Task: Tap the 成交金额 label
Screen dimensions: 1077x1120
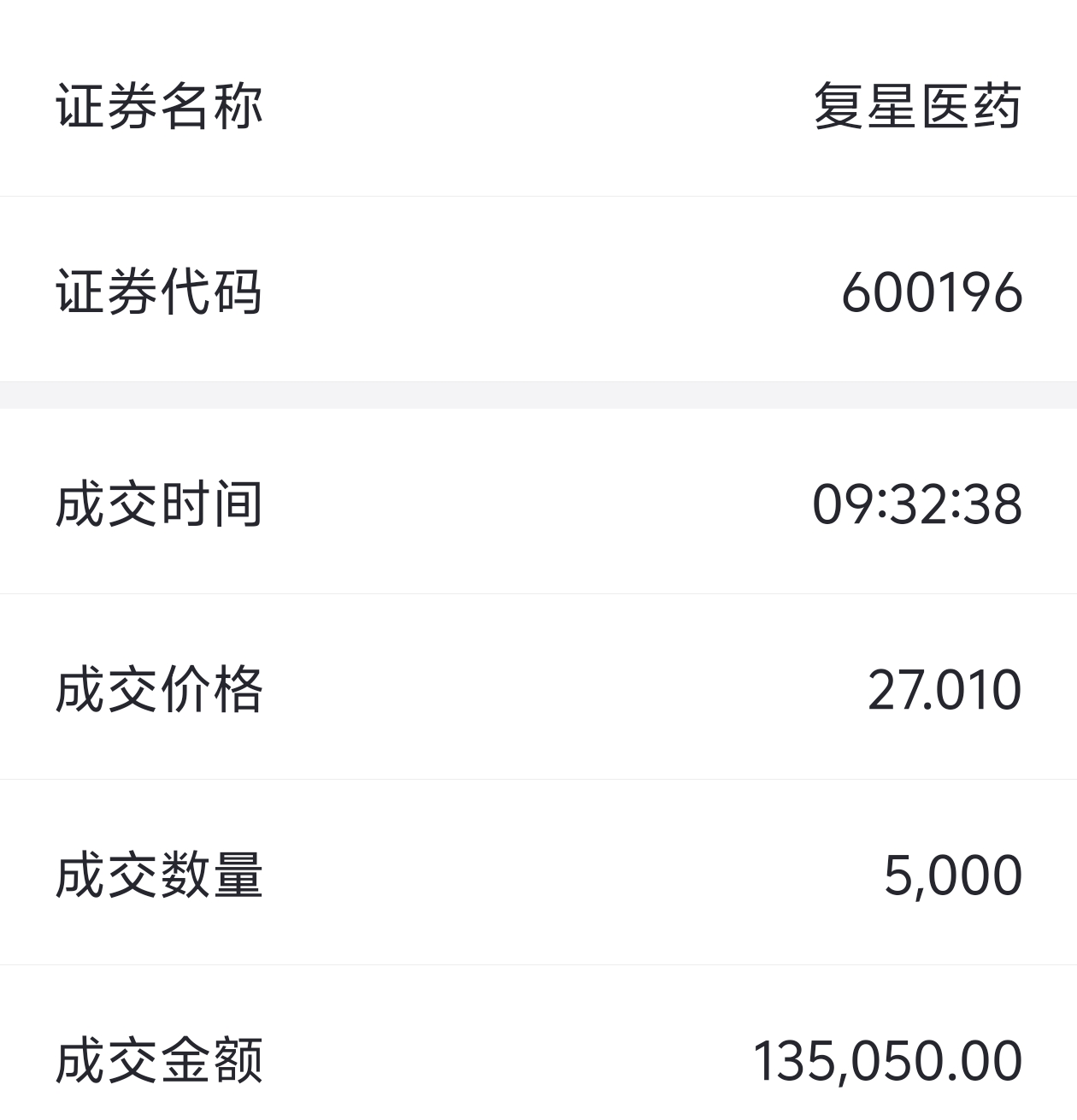Action: [x=159, y=1060]
